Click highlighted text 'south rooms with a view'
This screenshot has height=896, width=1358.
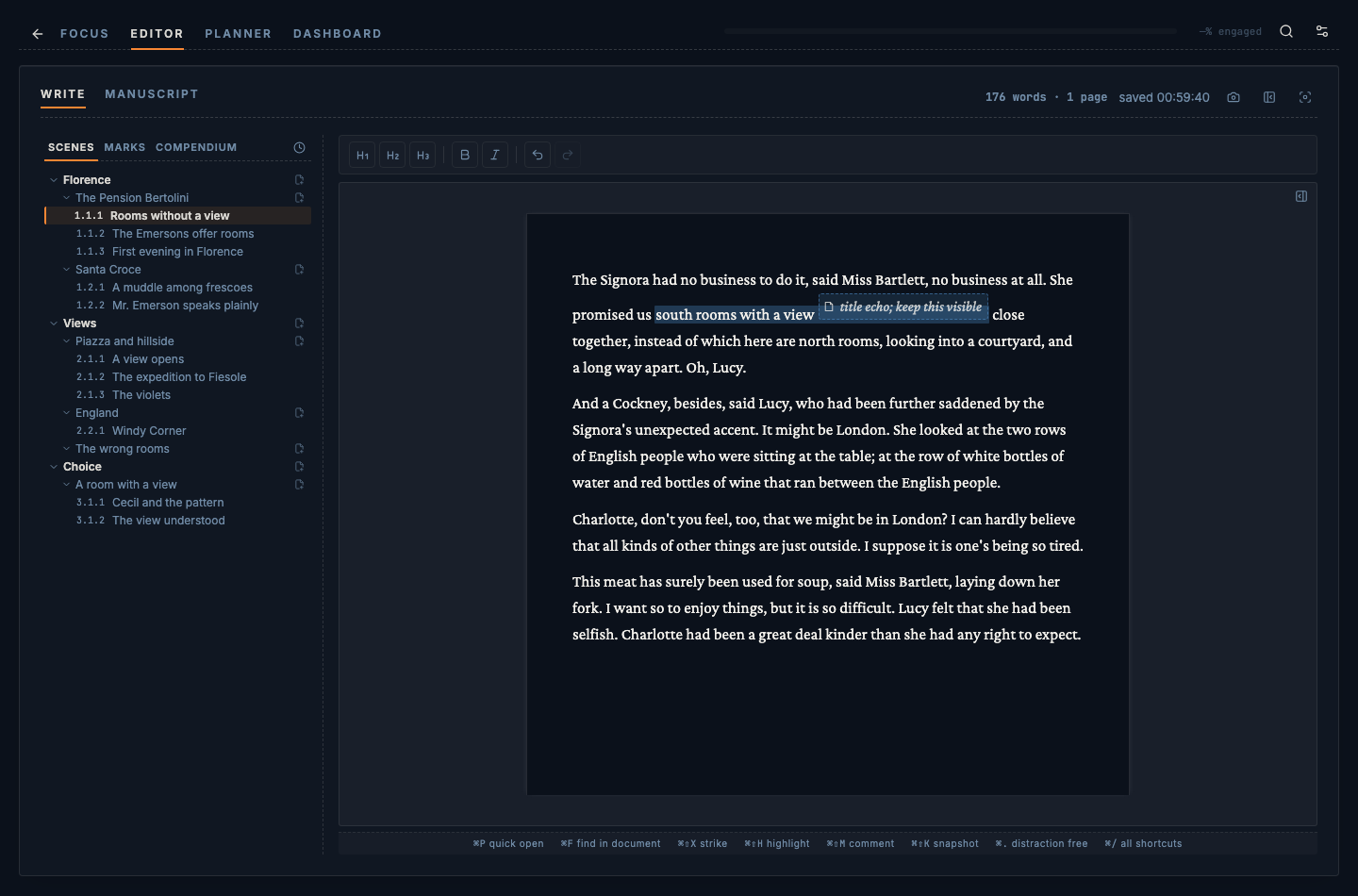tap(735, 315)
